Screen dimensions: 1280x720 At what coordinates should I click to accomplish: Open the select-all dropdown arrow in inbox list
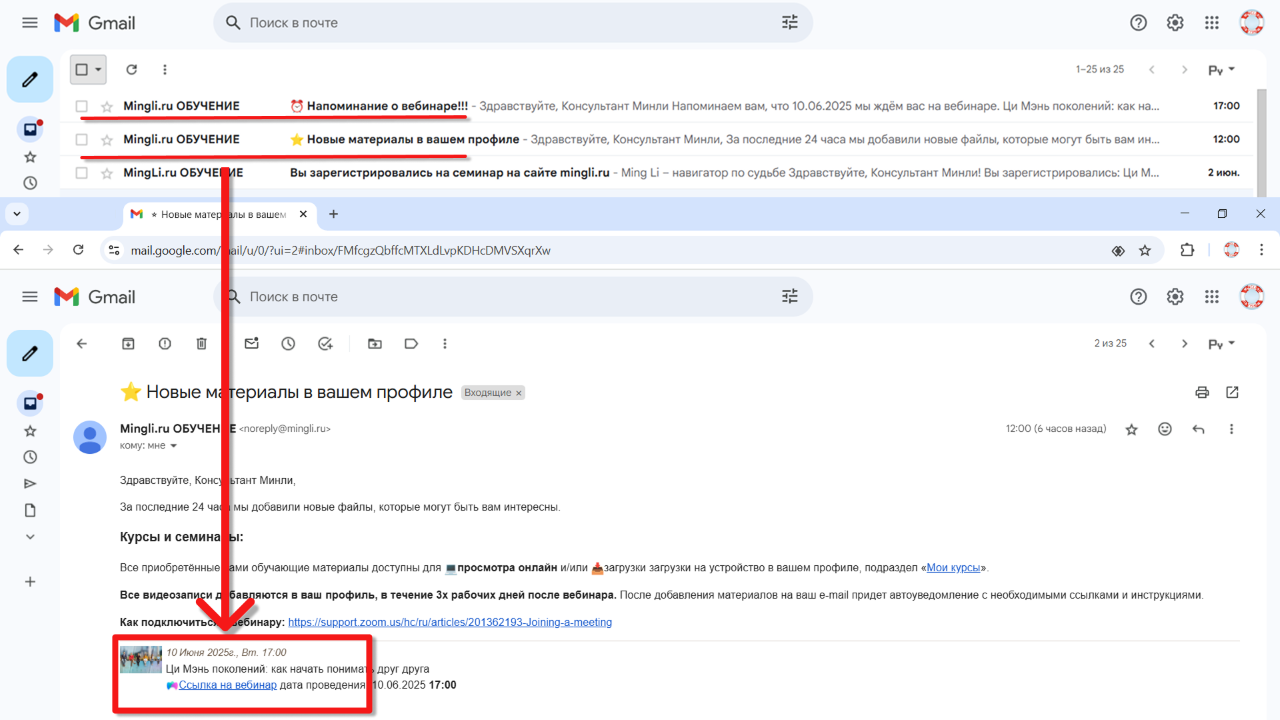click(x=98, y=70)
